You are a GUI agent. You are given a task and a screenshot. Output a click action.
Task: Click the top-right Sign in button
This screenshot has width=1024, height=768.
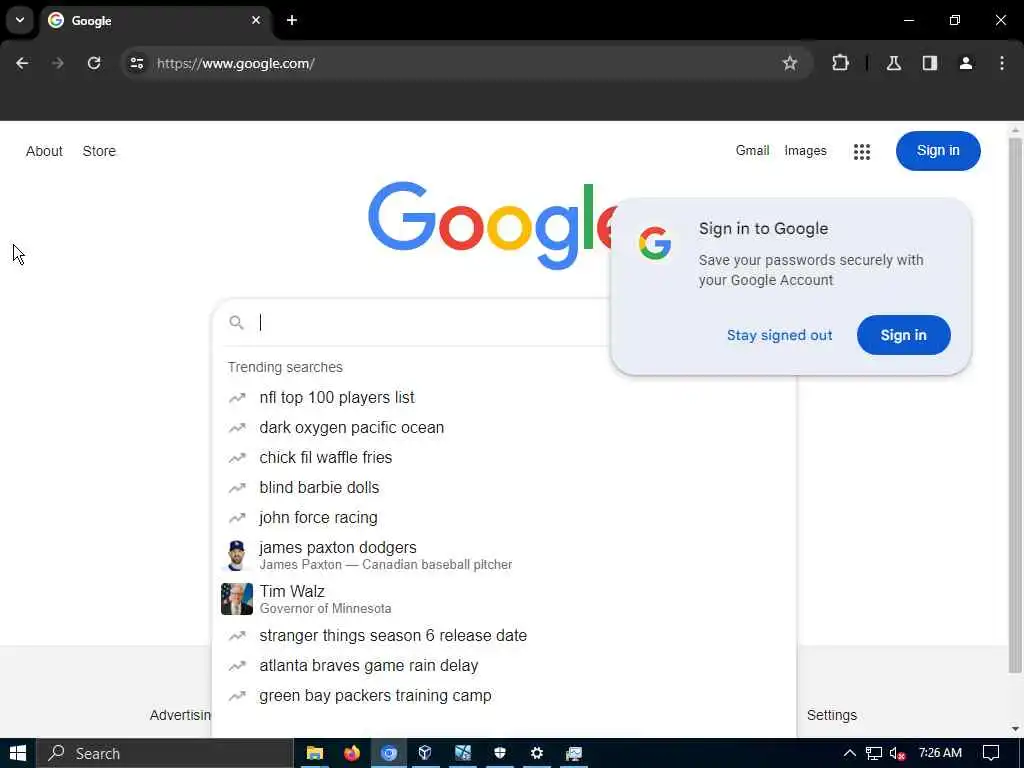tap(938, 151)
